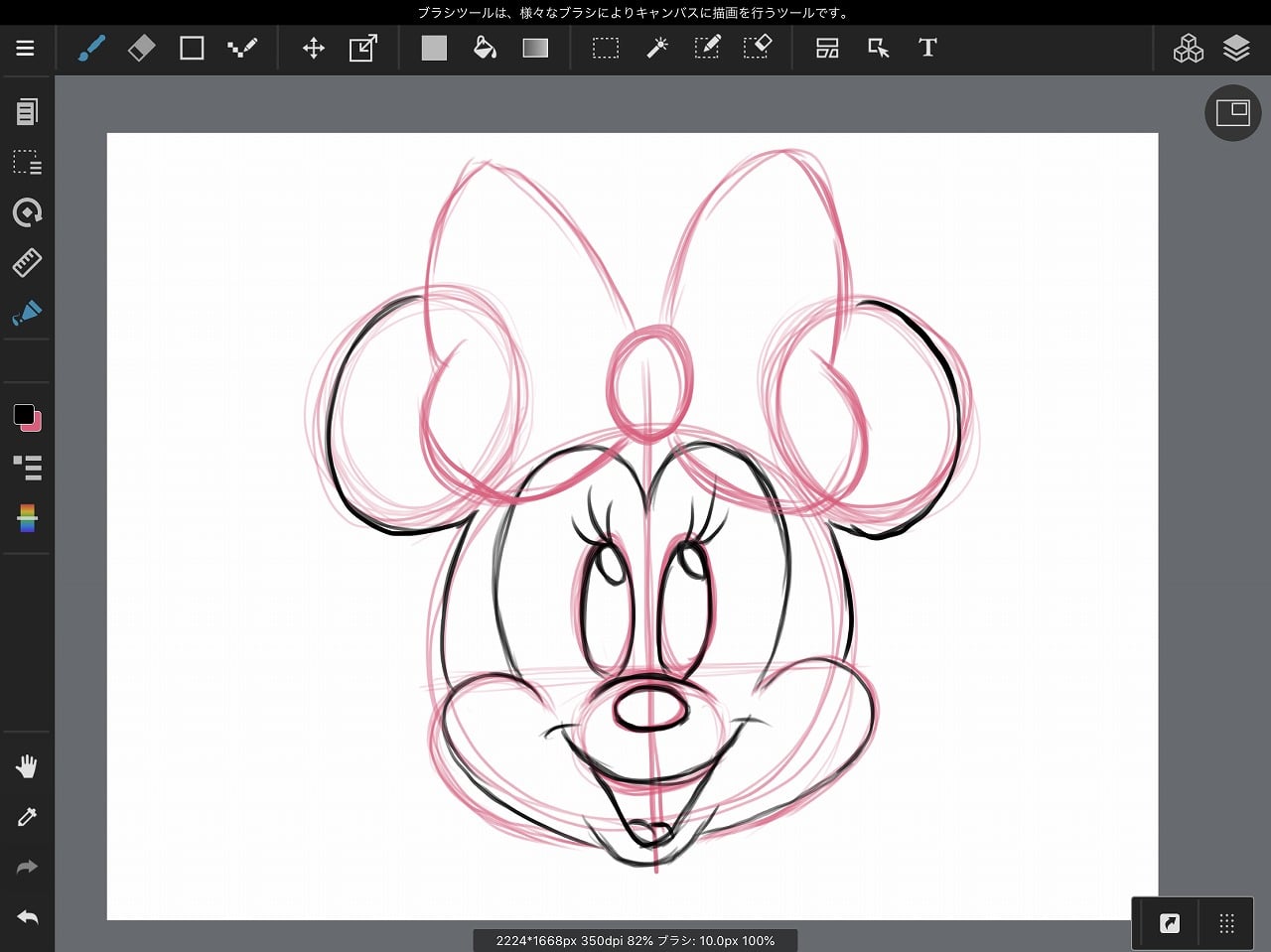Select the Hand pan tool
The width and height of the screenshot is (1271, 952).
click(x=27, y=766)
